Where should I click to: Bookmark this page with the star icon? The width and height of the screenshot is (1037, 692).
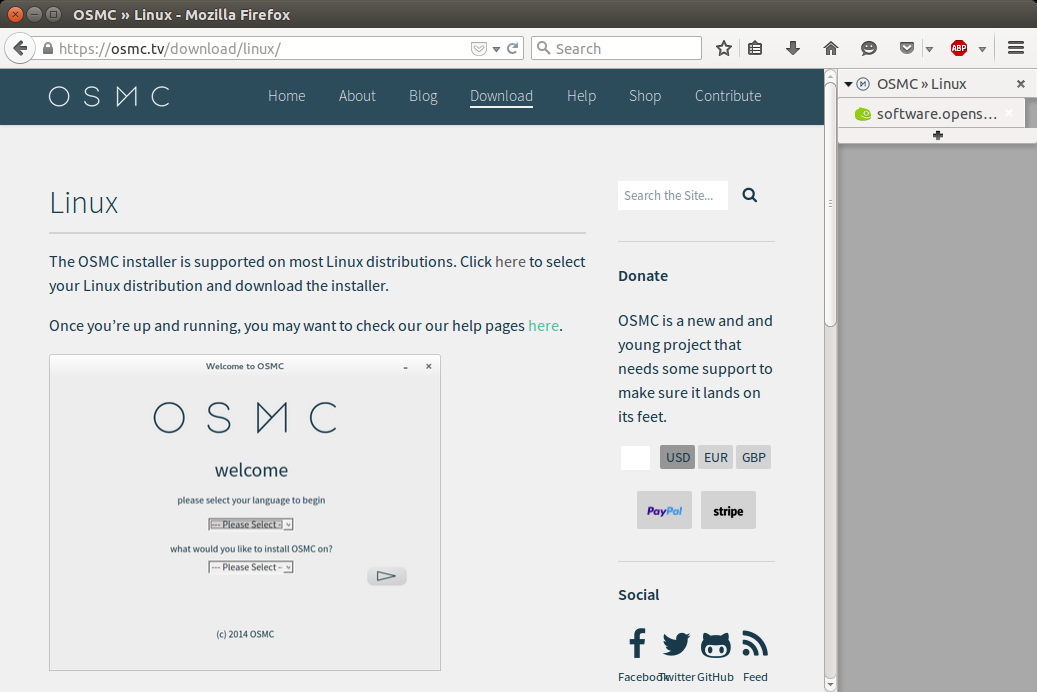click(x=724, y=48)
